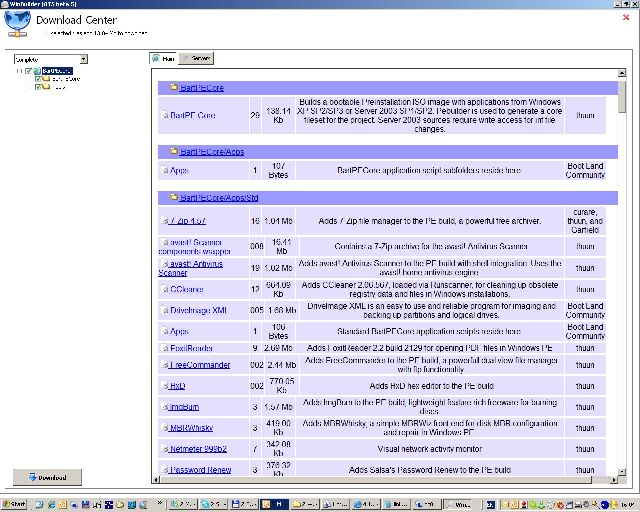Collapse the root BartPECore tree node

[x=19, y=71]
